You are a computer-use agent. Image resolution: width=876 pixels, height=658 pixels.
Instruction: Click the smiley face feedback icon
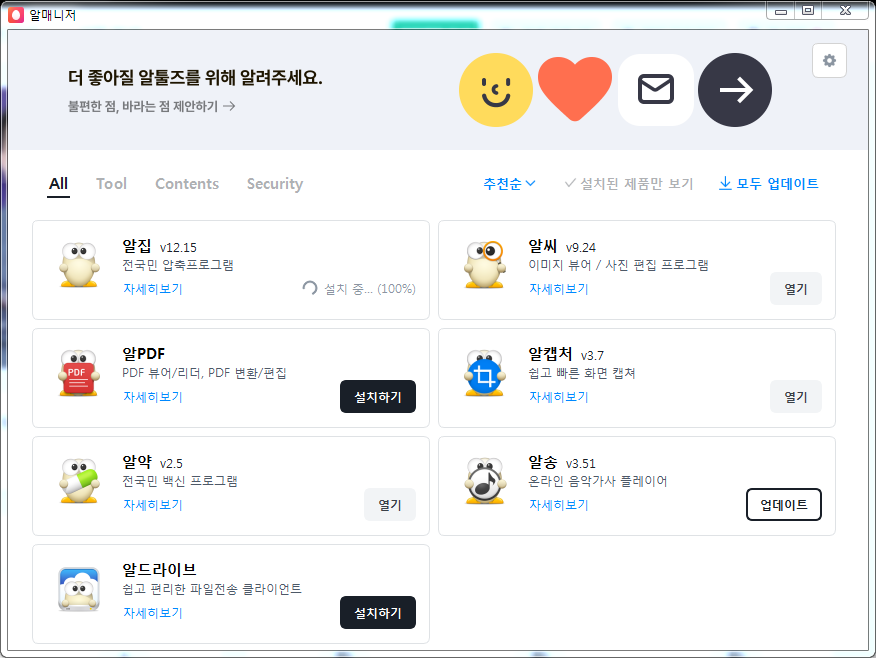point(496,90)
